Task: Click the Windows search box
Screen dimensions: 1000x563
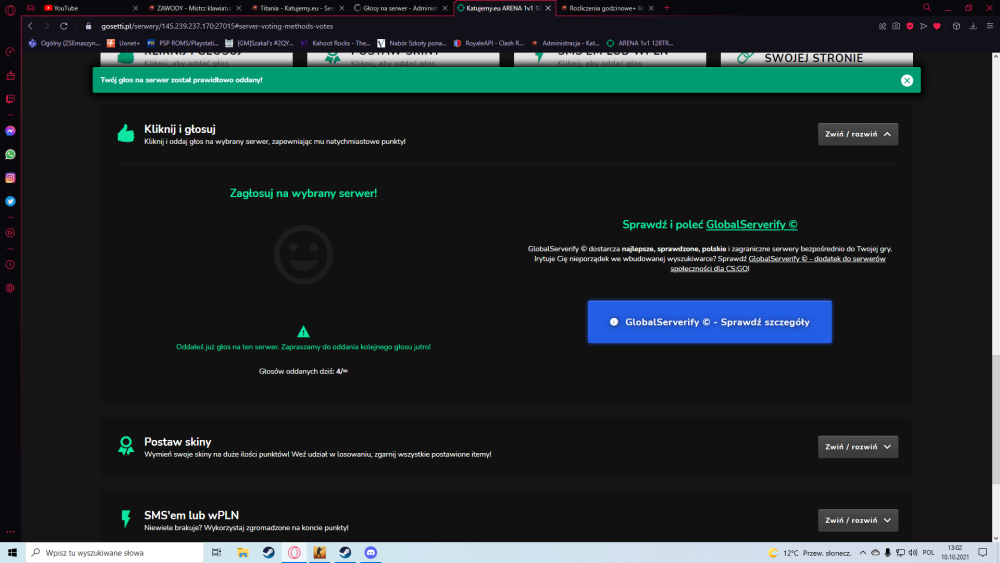Action: pos(115,553)
